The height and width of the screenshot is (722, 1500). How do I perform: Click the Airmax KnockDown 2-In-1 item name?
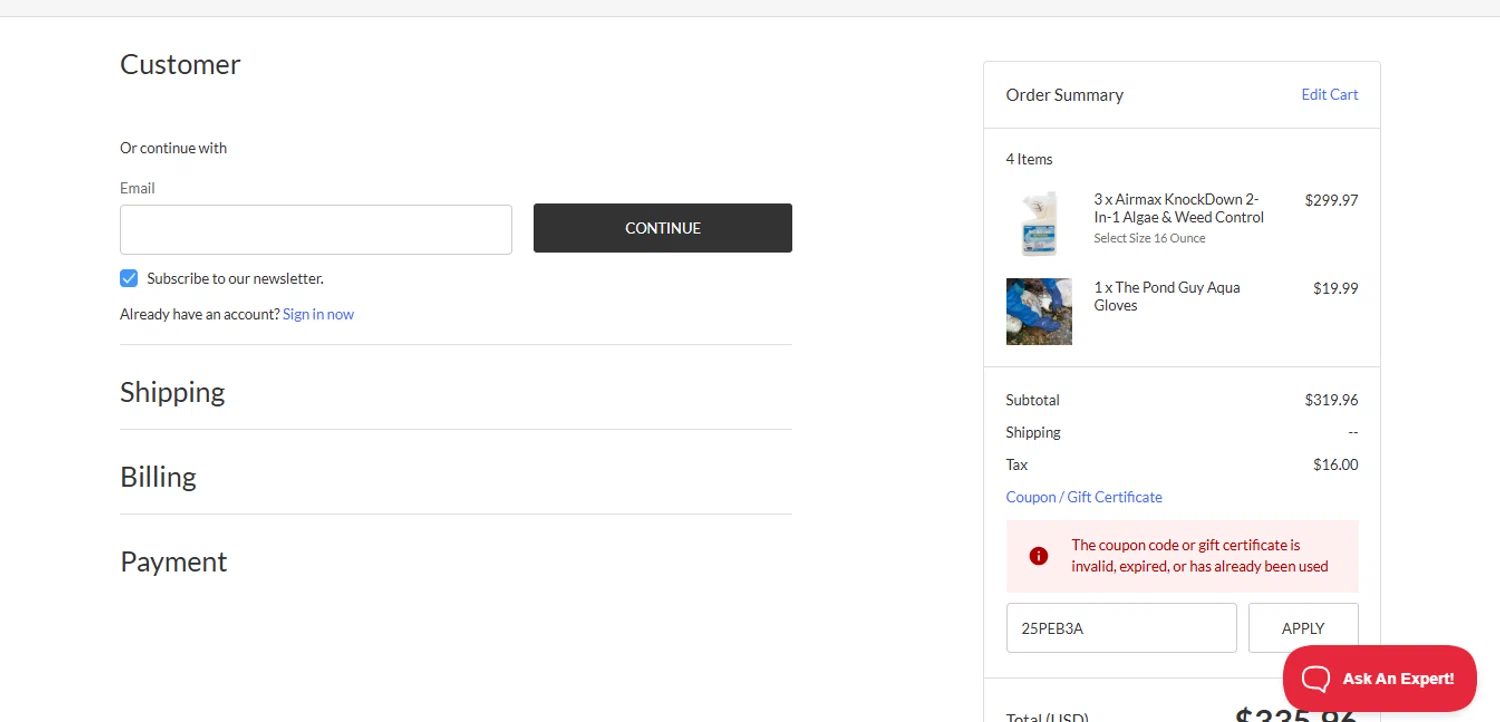1179,208
